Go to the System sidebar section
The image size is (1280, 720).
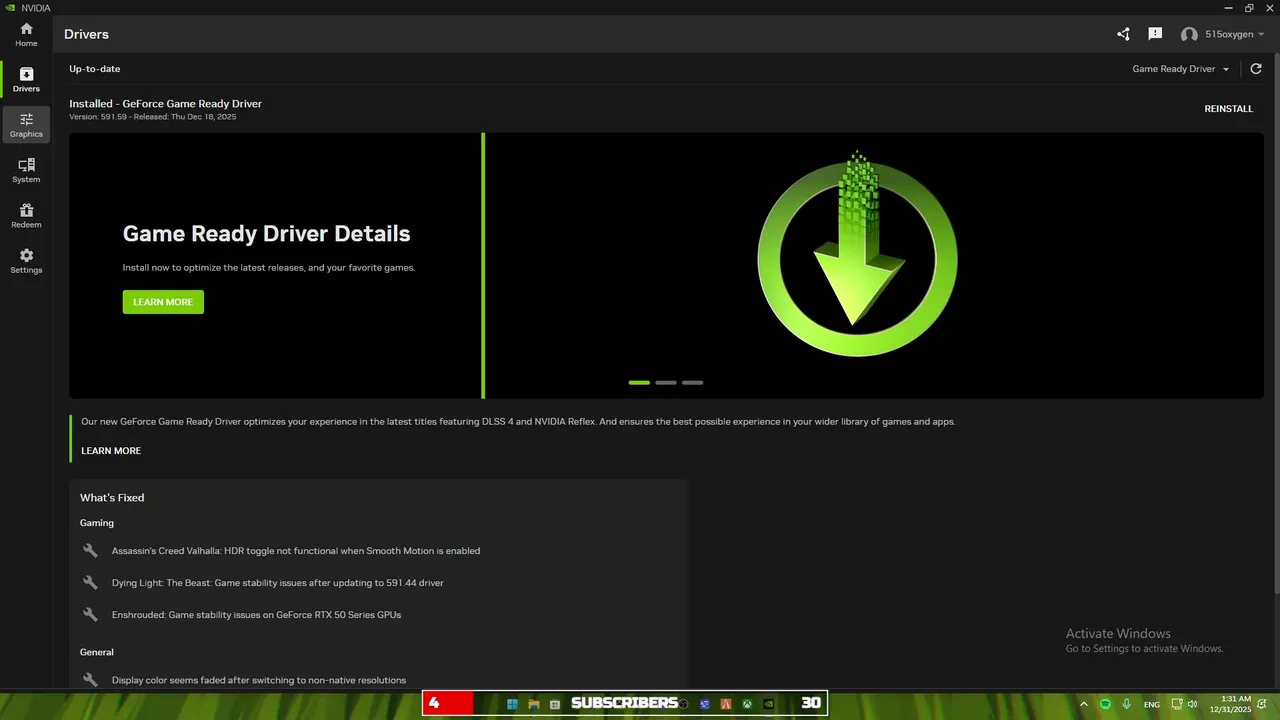point(26,170)
